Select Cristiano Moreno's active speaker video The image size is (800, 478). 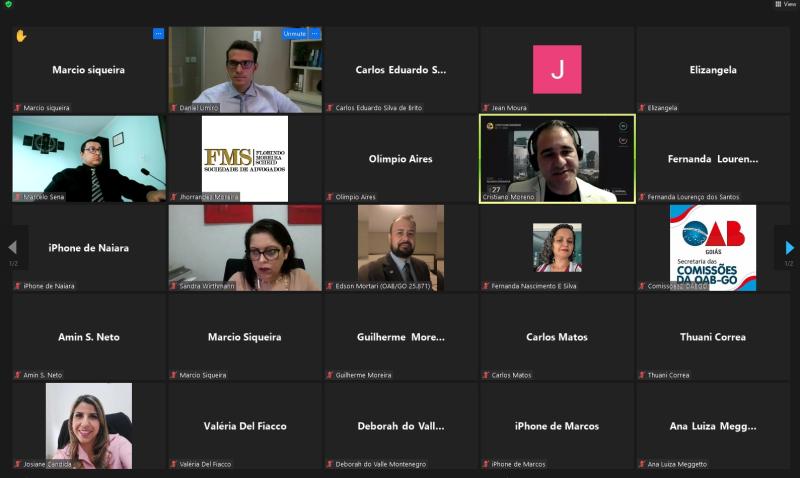tap(557, 159)
